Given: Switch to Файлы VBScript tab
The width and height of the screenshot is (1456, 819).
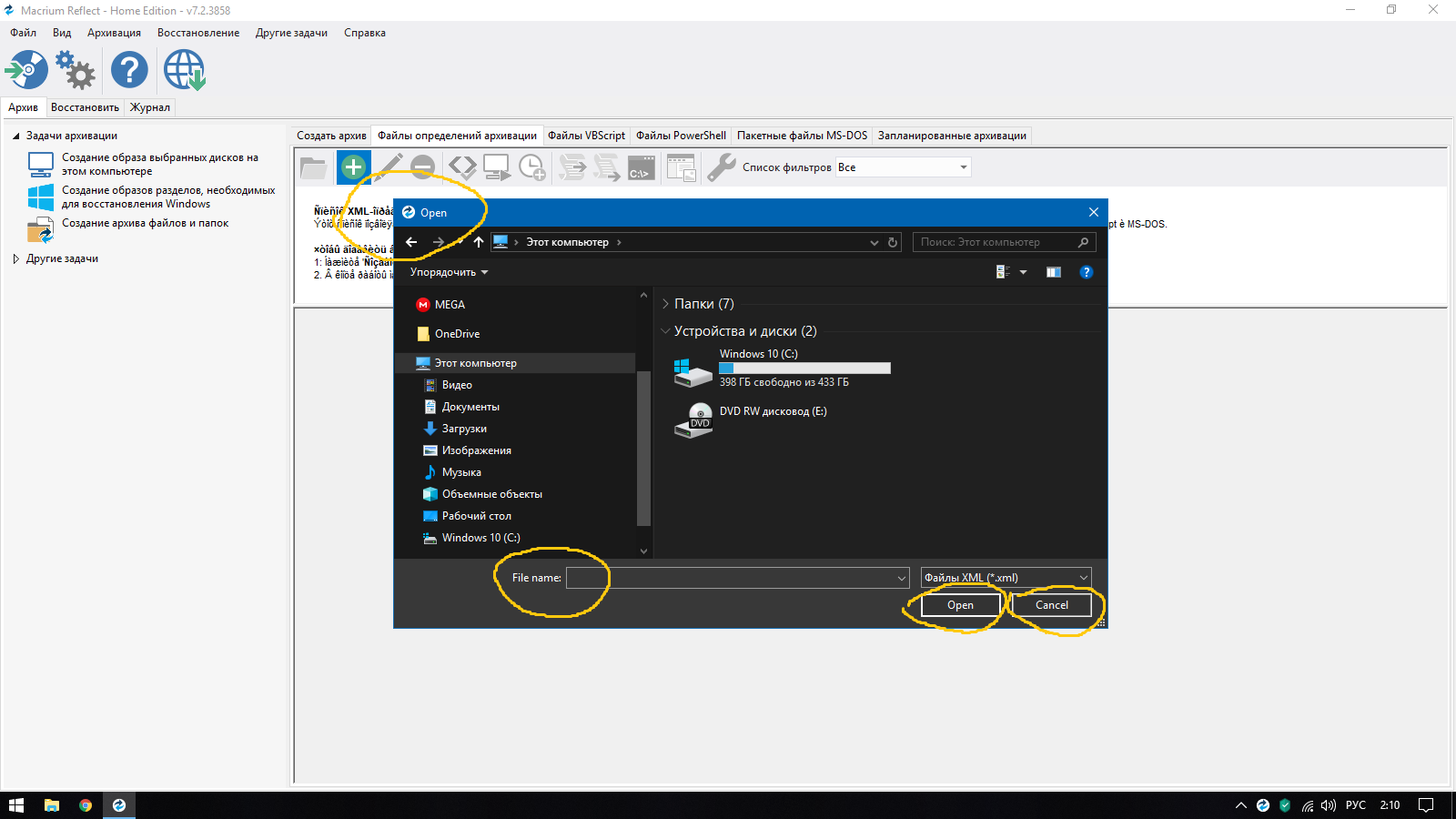Looking at the screenshot, I should (x=586, y=136).
